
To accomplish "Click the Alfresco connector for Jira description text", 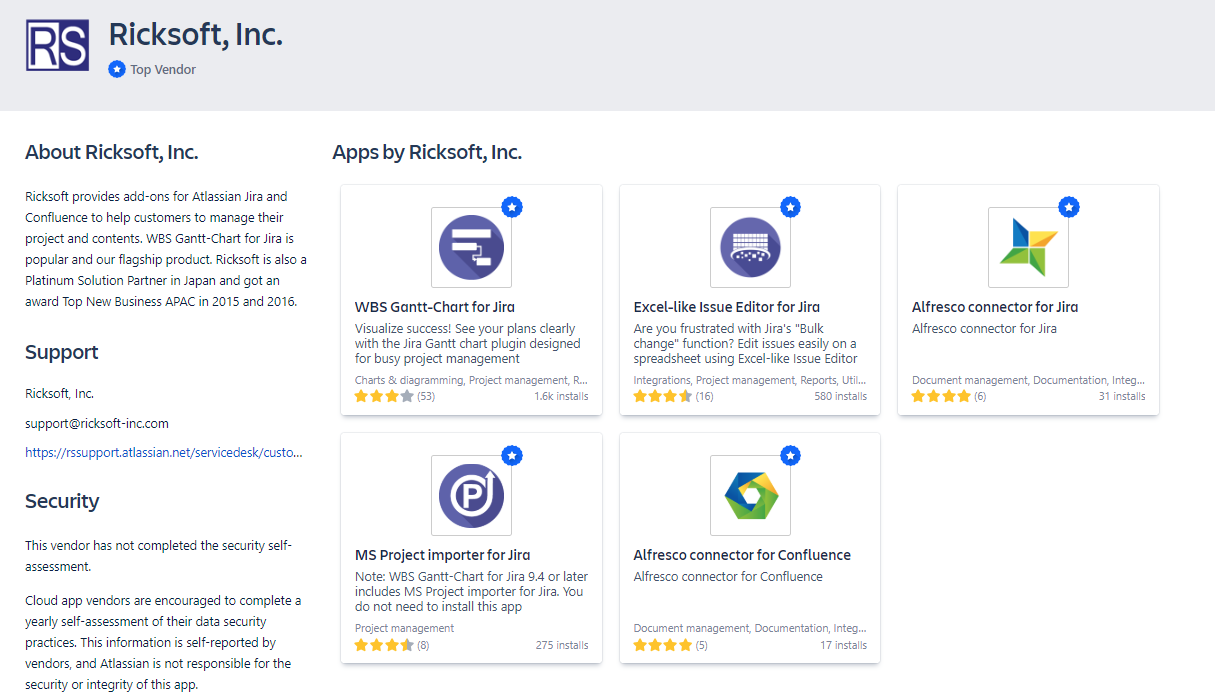I will 984,328.
